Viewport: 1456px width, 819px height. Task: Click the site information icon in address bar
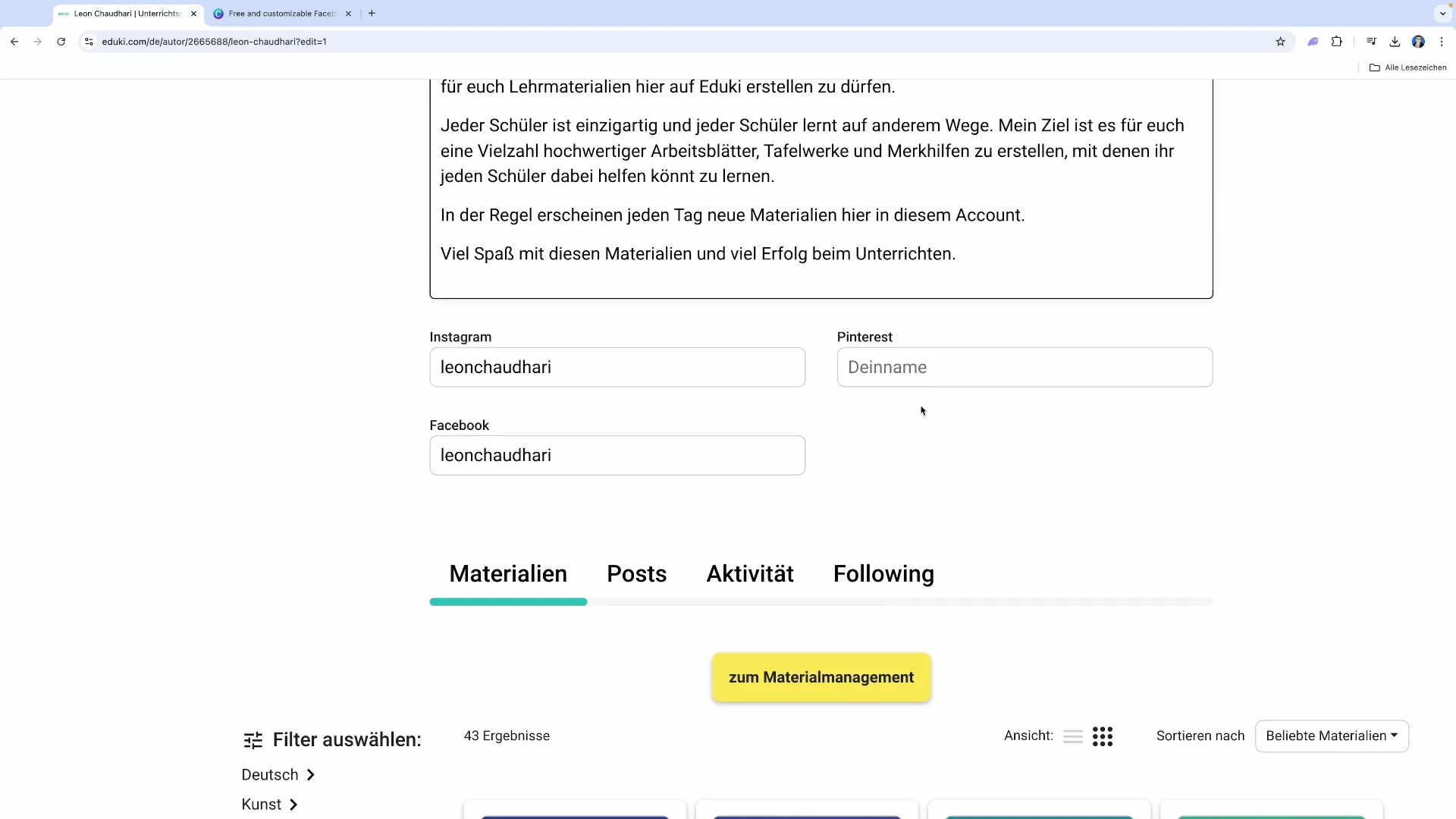tap(89, 42)
